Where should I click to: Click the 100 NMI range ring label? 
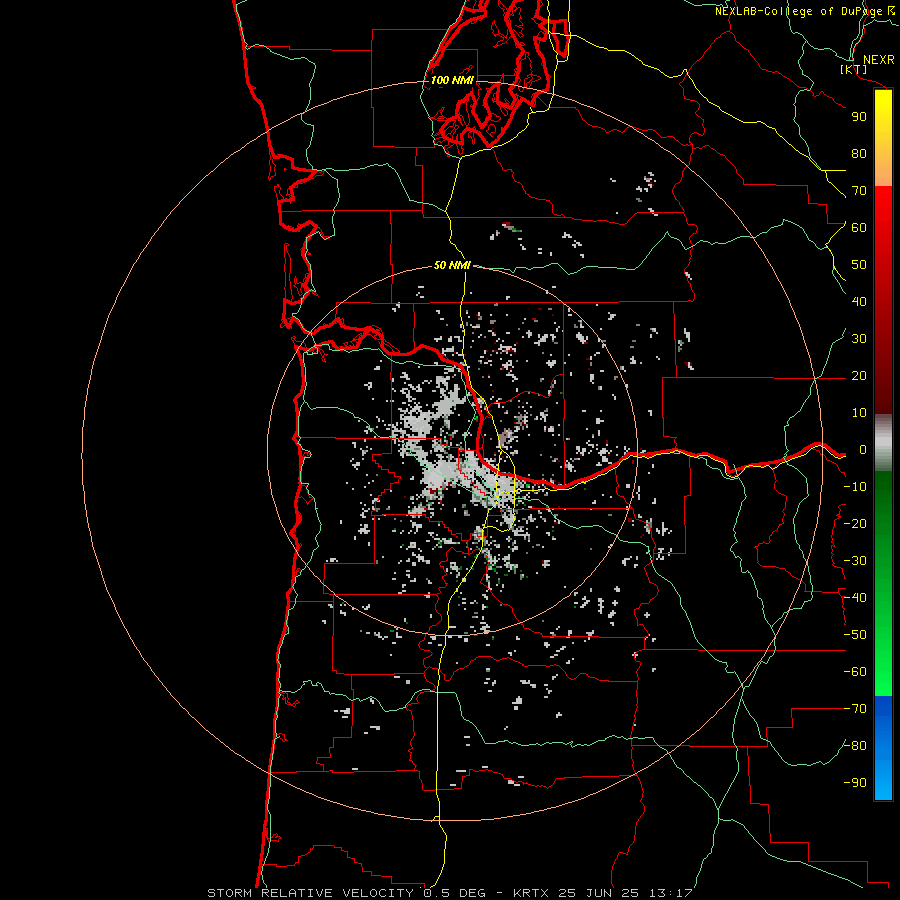pos(452,80)
